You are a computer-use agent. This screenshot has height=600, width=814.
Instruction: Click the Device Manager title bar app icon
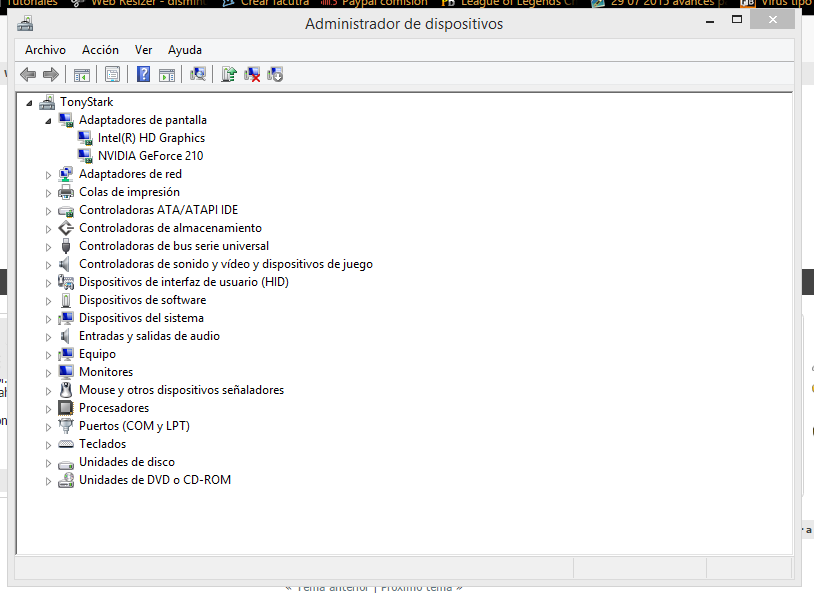tap(25, 24)
